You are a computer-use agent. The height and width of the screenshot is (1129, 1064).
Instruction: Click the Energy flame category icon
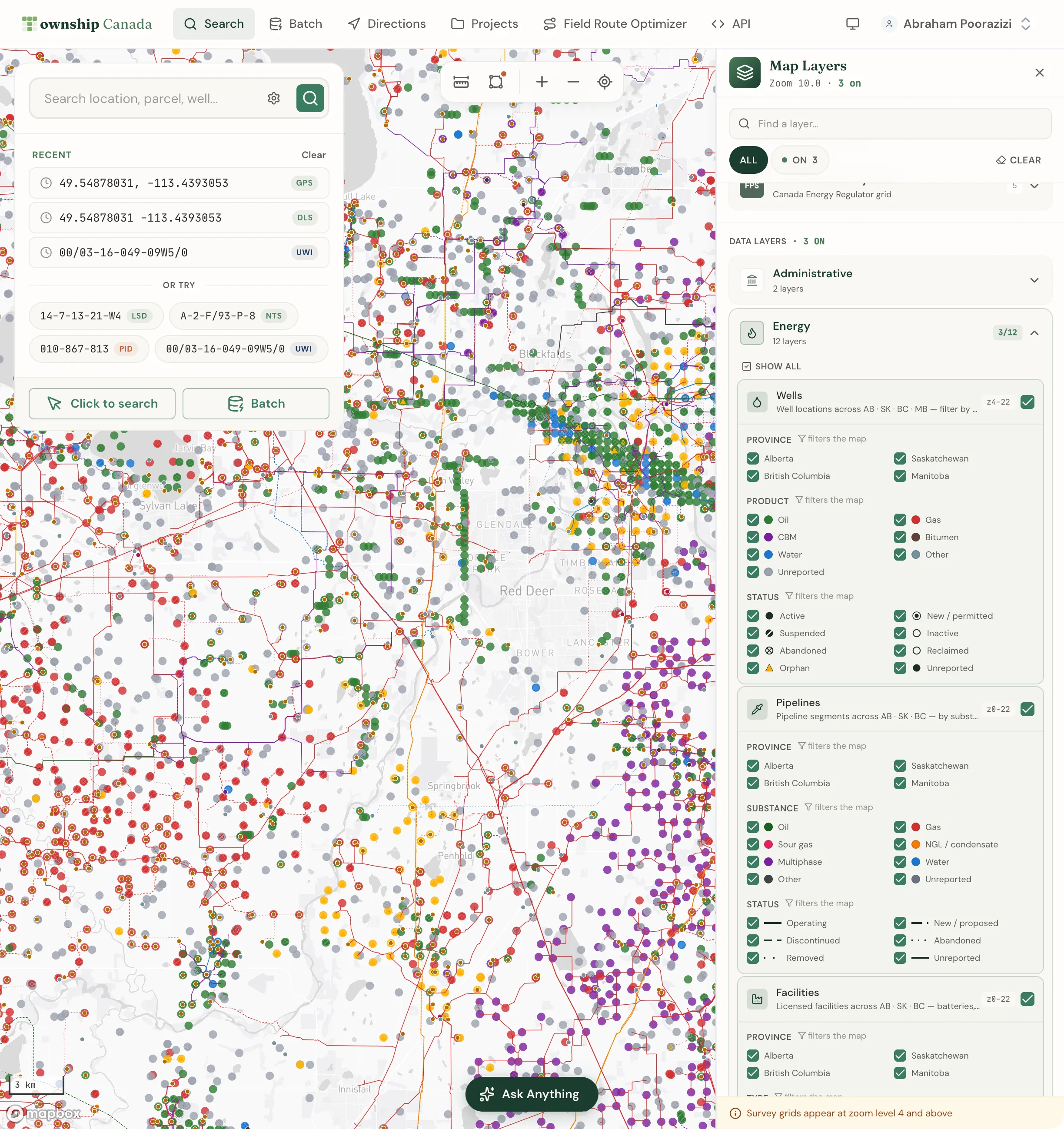(751, 333)
